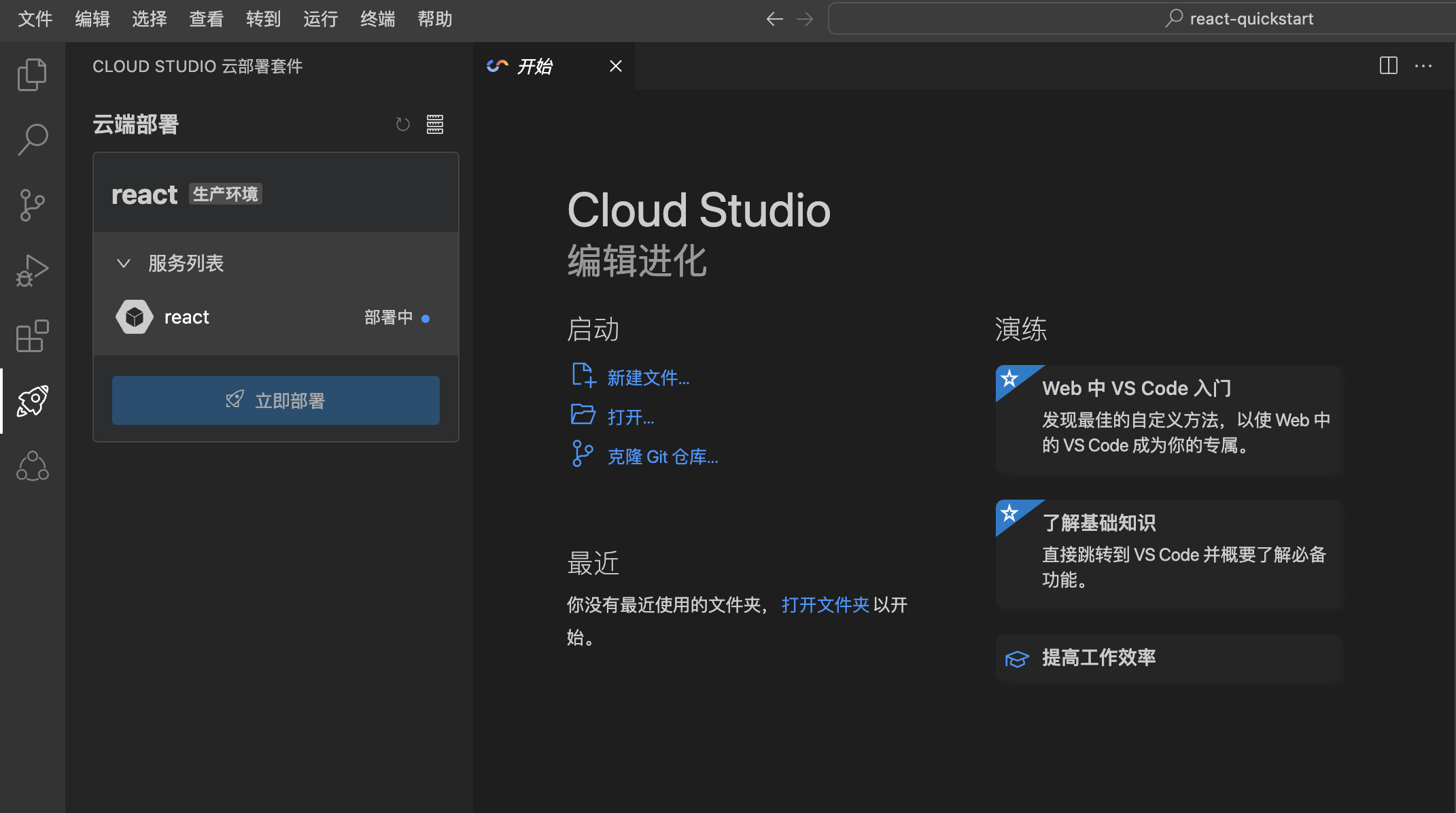Screen dimensions: 1456x813
Task: Open the Source Control branch icon
Action: click(x=32, y=205)
